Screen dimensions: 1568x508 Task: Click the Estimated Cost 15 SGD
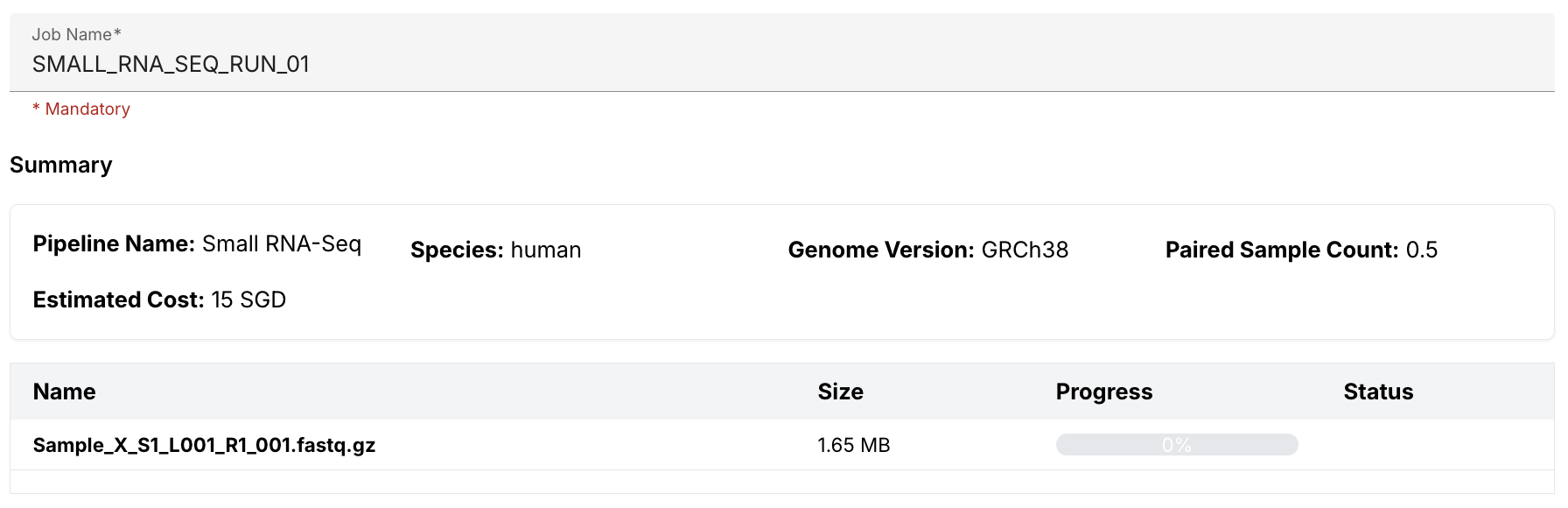point(159,300)
